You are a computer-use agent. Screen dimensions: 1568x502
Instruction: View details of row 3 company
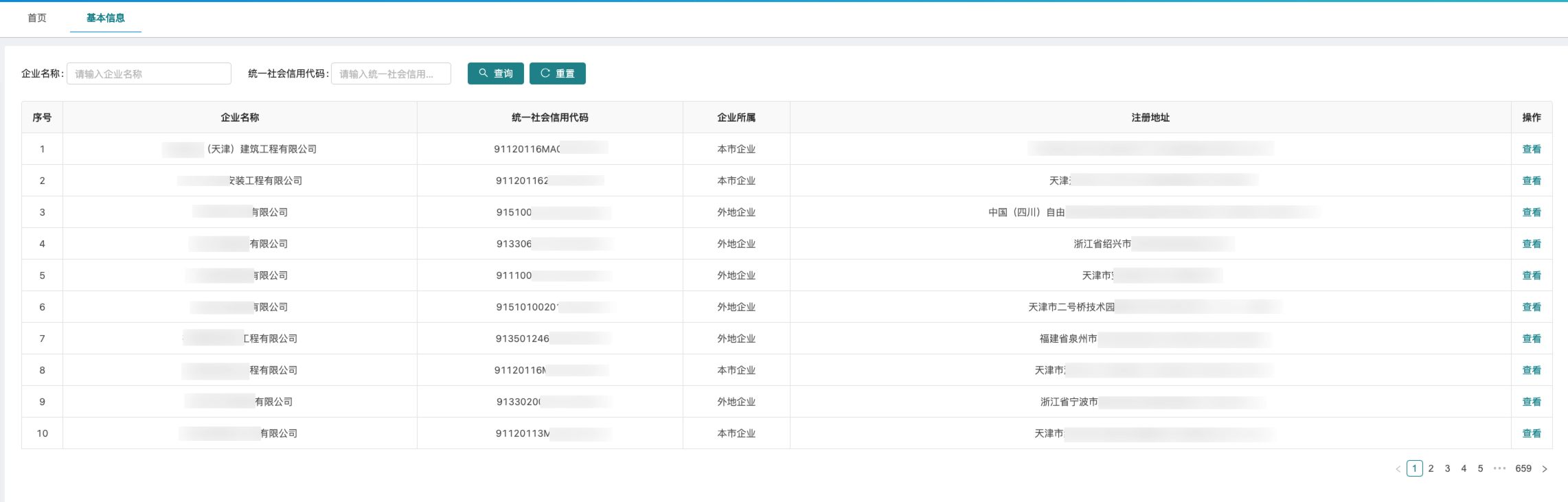1532,212
